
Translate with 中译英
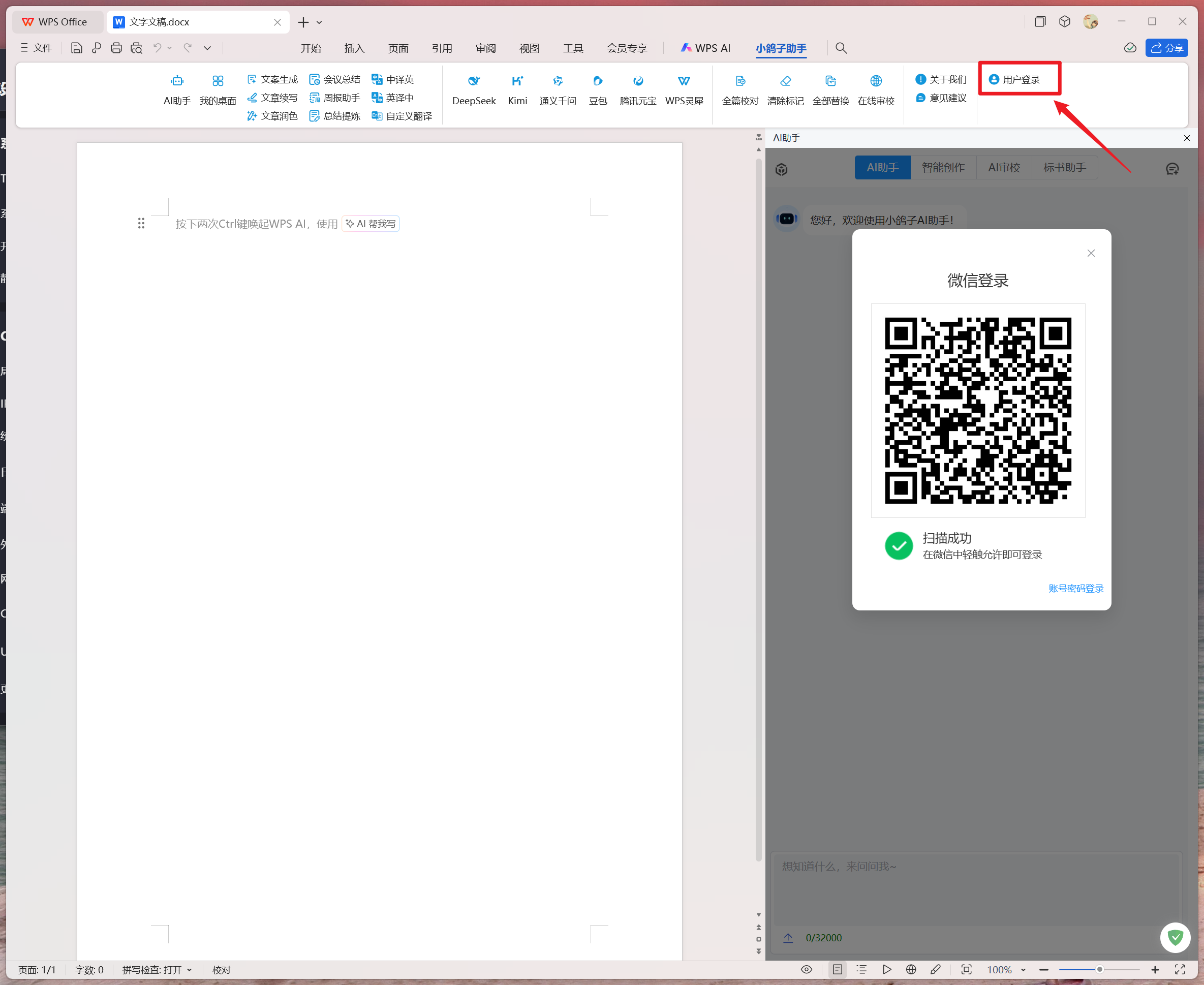(393, 79)
